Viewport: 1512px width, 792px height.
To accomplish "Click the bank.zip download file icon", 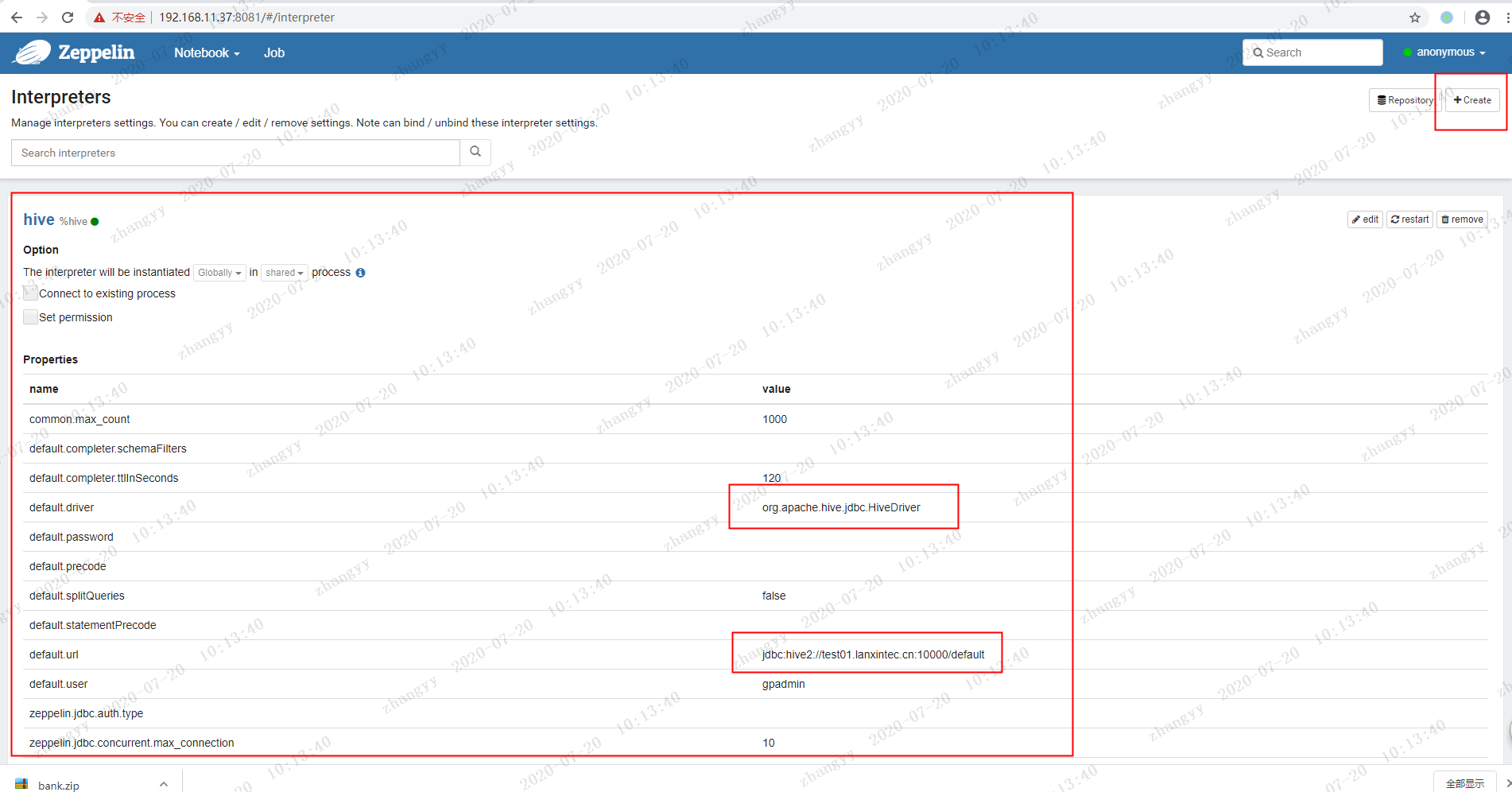I will click(x=21, y=784).
